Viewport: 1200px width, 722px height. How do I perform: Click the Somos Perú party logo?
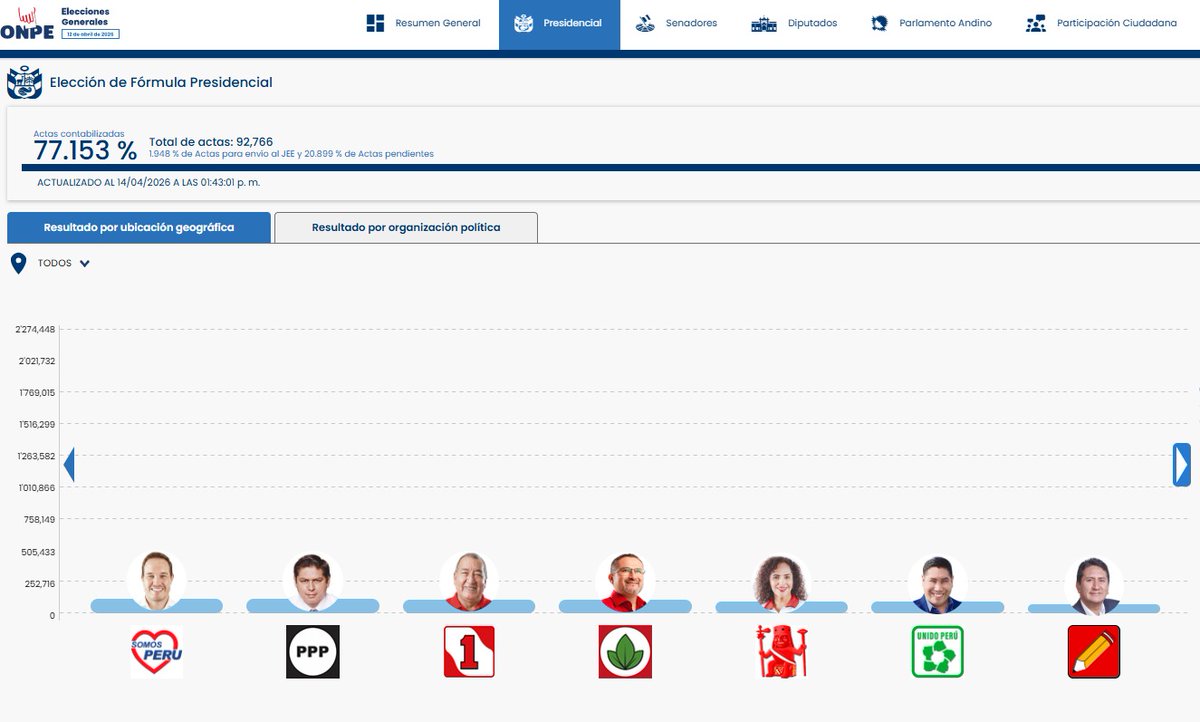click(155, 650)
